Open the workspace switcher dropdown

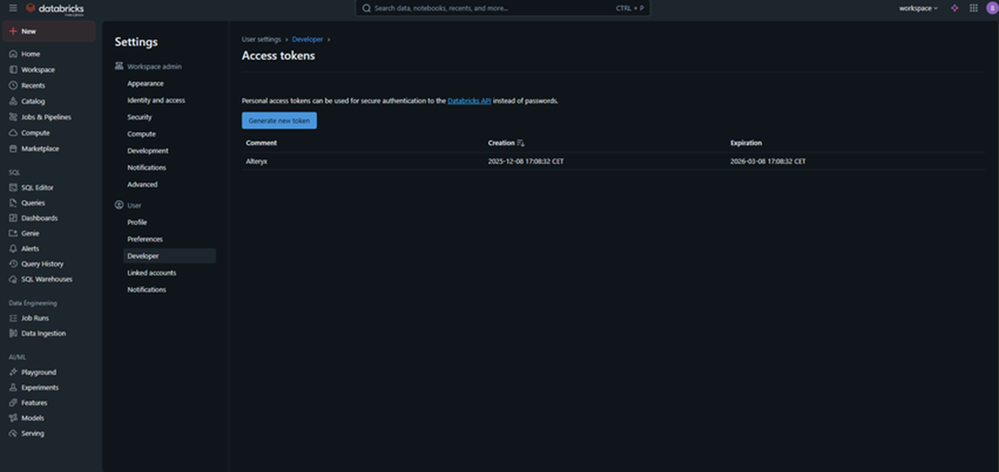pos(918,8)
